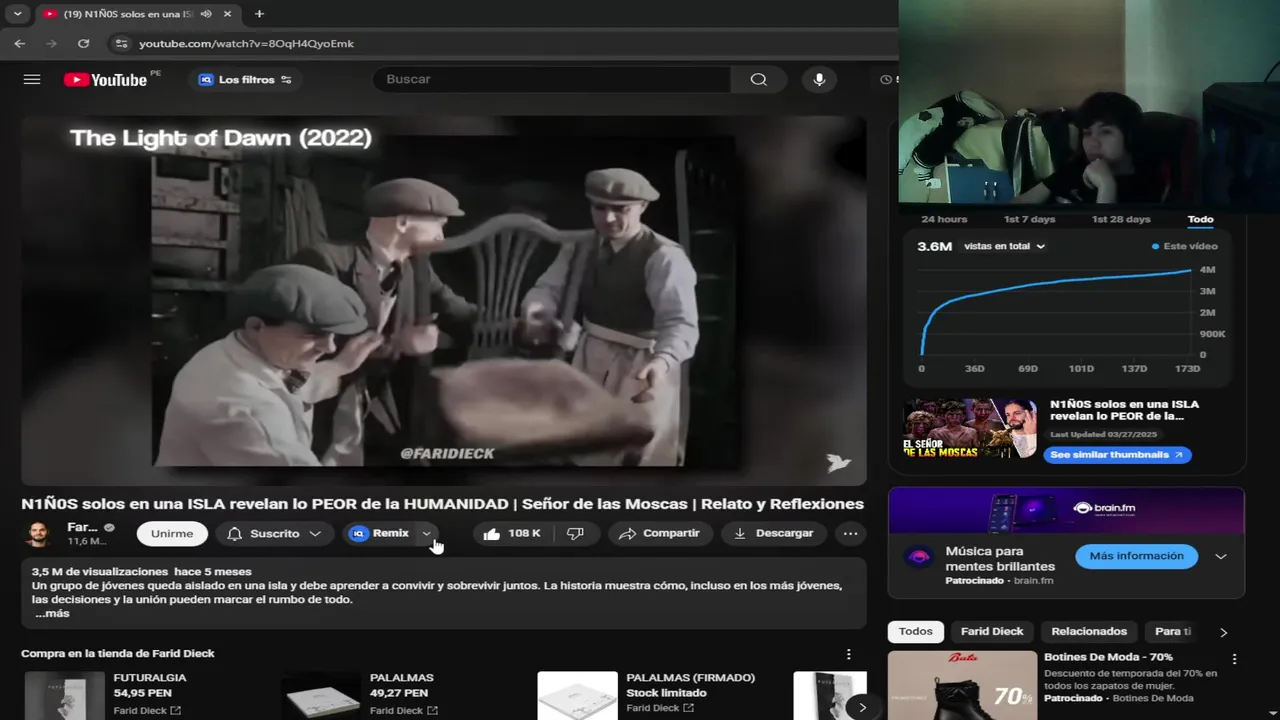The image size is (1280, 720).
Task: Open PALALMAS (FIRMADO) product thumbnail
Action: 577,696
